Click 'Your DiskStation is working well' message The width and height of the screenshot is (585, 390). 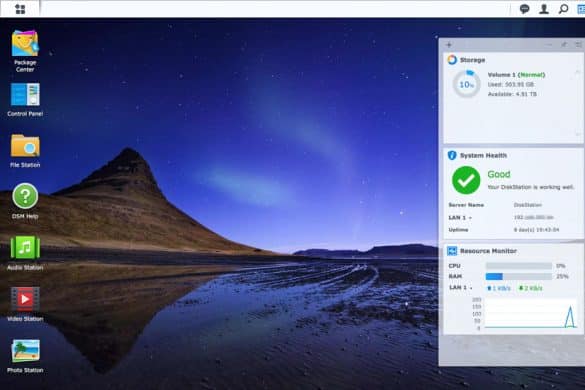pyautogui.click(x=531, y=187)
